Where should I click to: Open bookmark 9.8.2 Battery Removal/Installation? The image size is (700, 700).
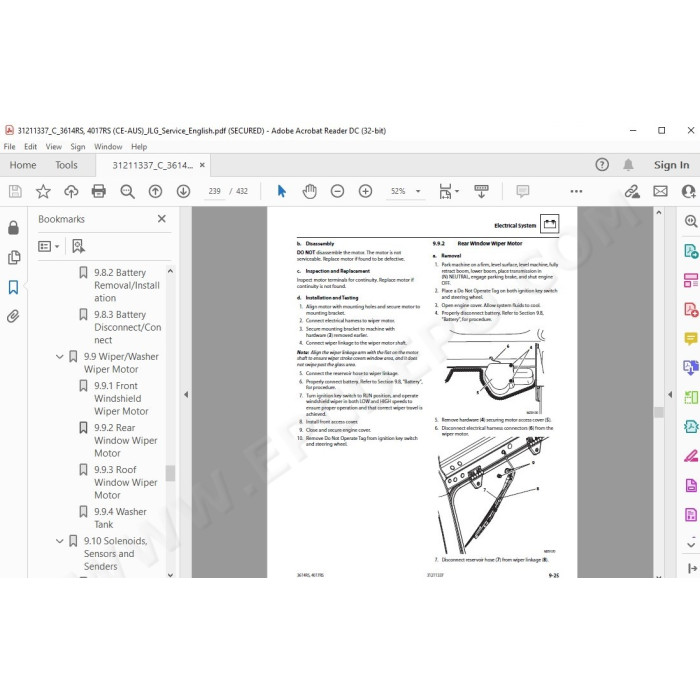(127, 285)
